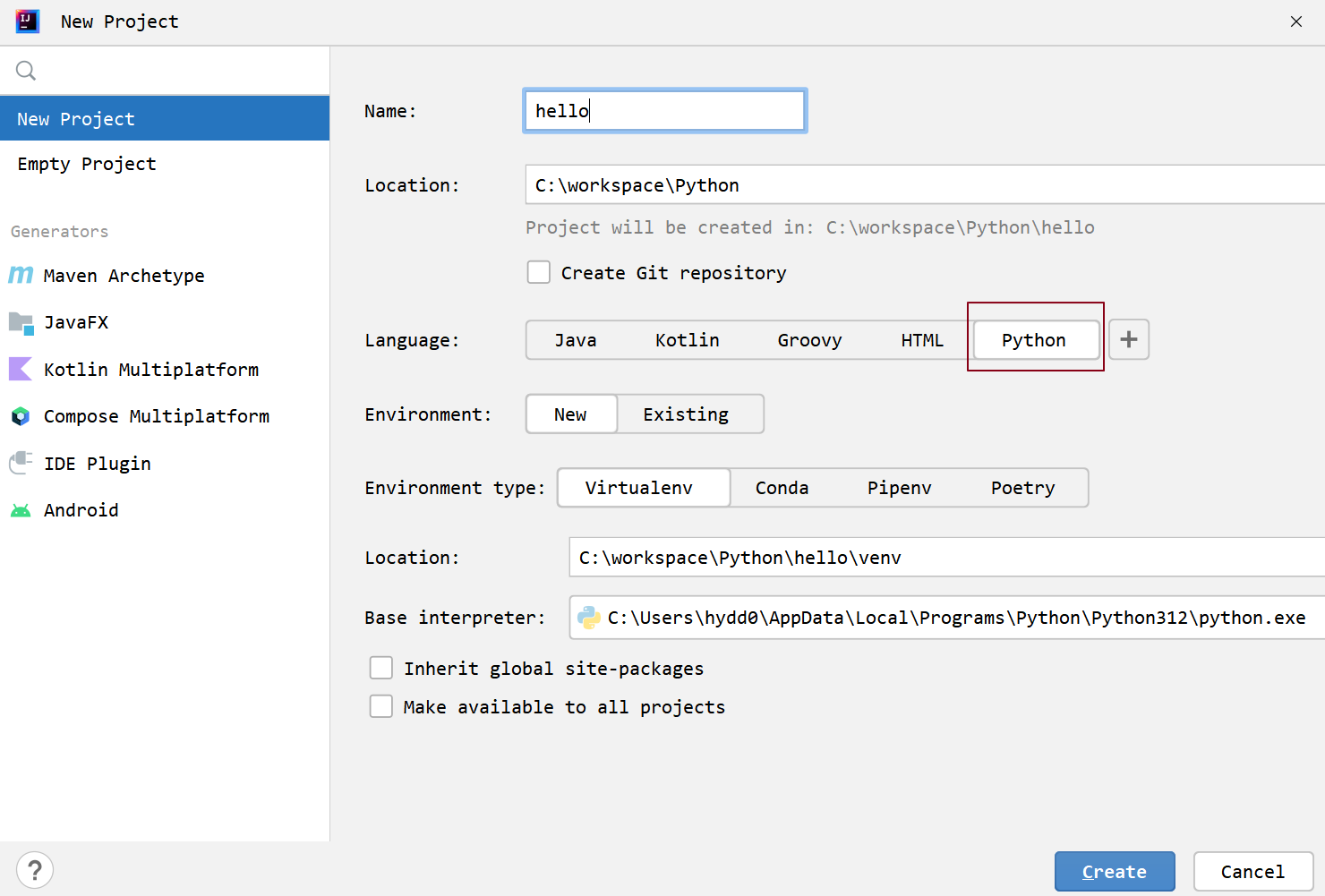Viewport: 1325px width, 896px height.
Task: Focus the project Name field
Action: pyautogui.click(x=665, y=111)
